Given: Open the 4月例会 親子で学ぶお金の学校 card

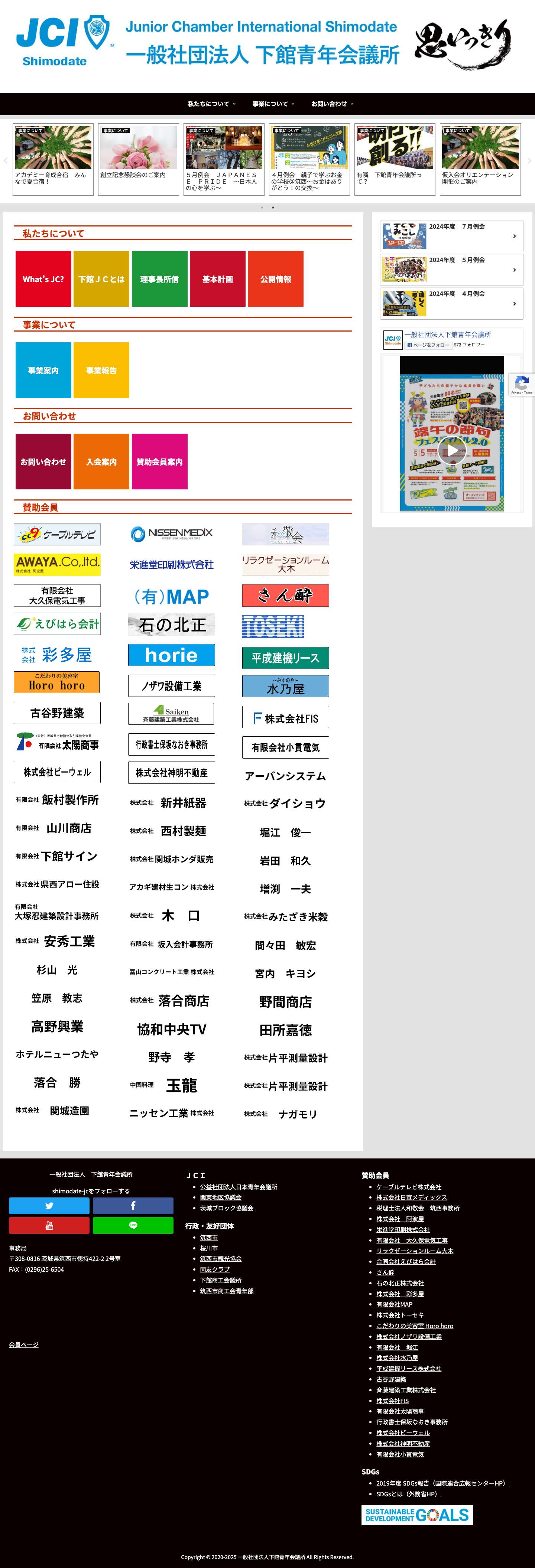Looking at the screenshot, I should click(x=309, y=160).
